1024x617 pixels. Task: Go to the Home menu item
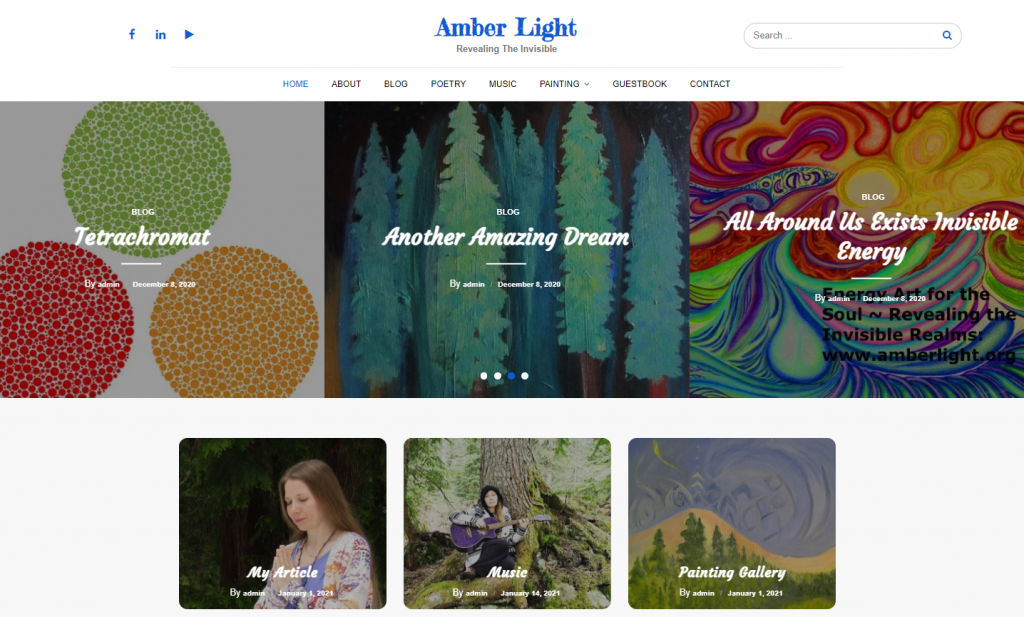[295, 84]
